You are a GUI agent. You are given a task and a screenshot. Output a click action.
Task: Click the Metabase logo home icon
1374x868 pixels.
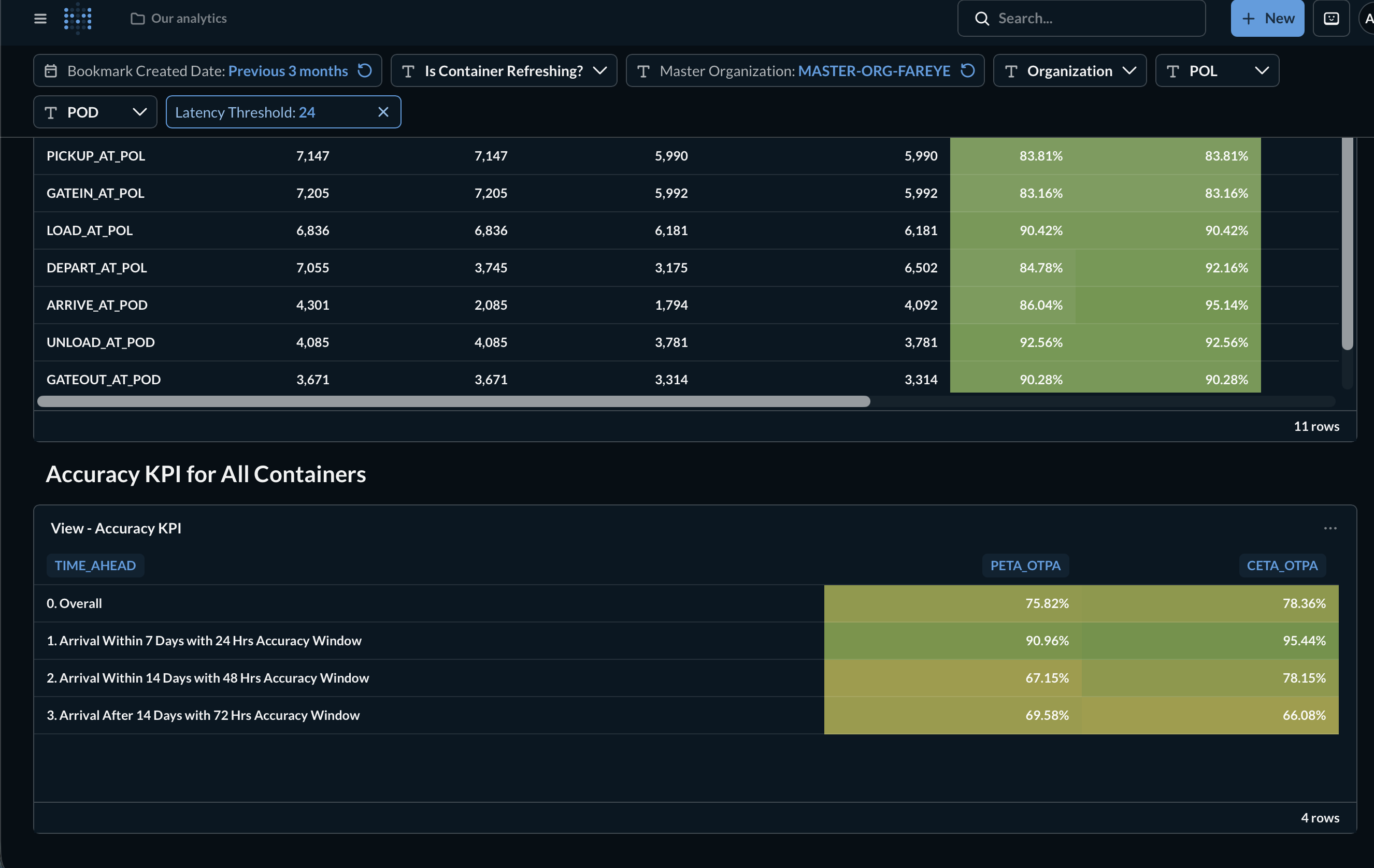[78, 18]
